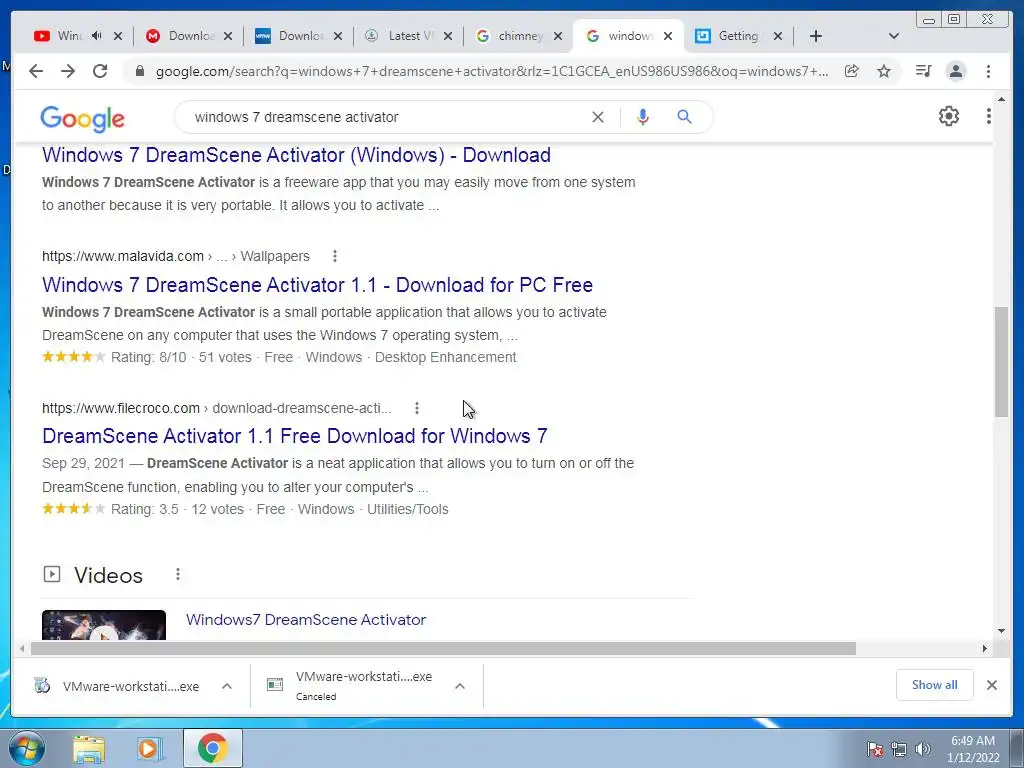The width and height of the screenshot is (1024, 768).
Task: Open options for the filecroco.com result
Action: (417, 408)
